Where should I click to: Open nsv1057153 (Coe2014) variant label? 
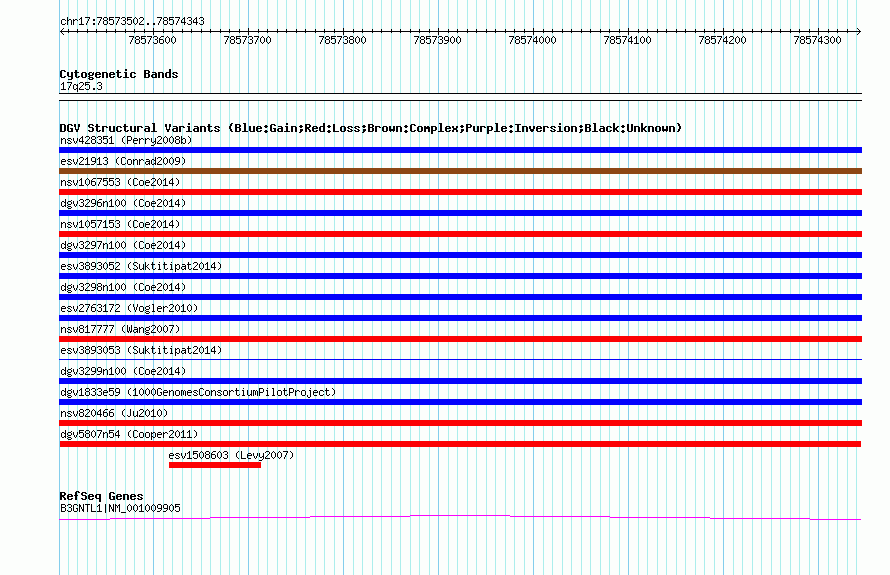tap(120, 224)
